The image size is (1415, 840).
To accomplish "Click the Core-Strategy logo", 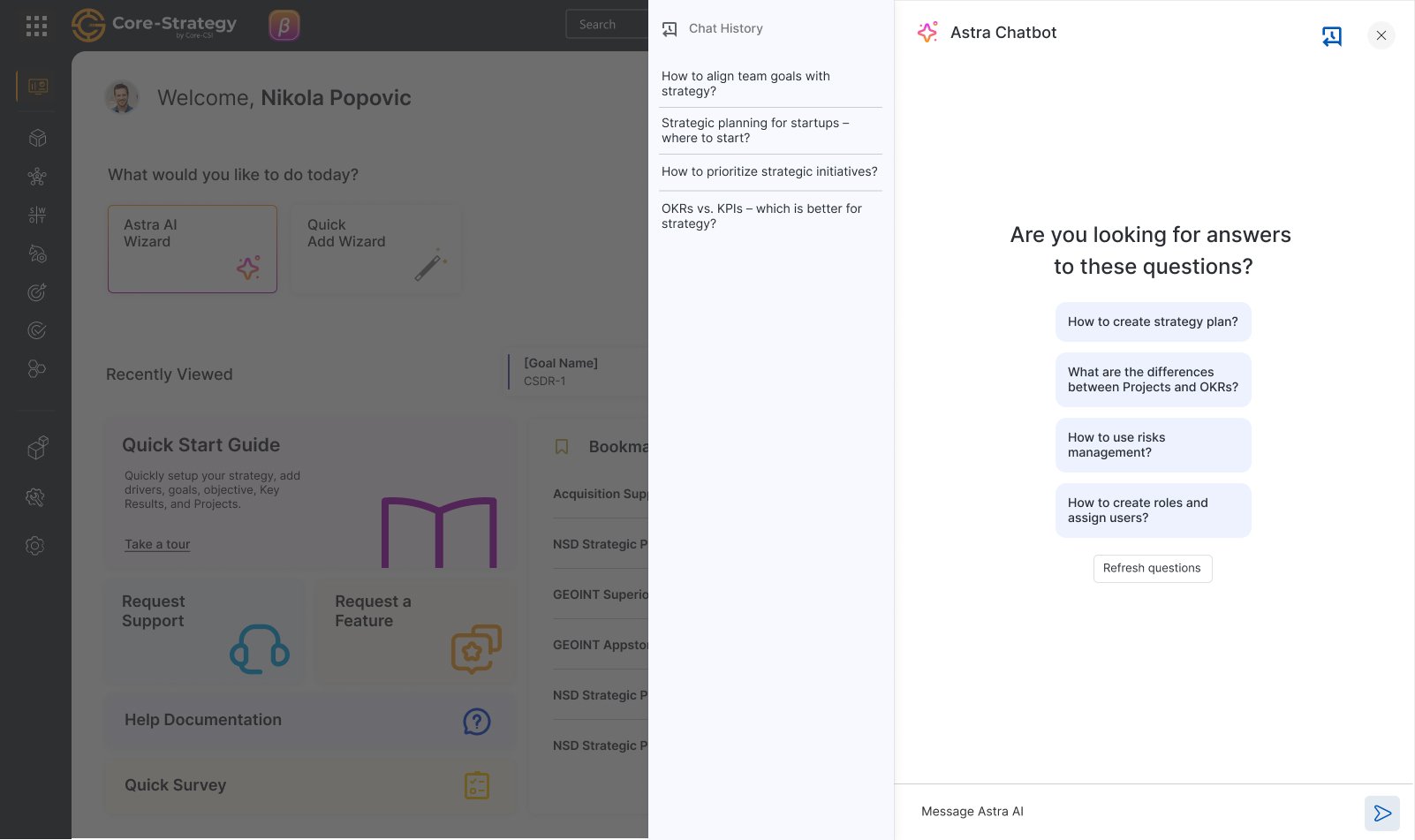I will click(155, 26).
